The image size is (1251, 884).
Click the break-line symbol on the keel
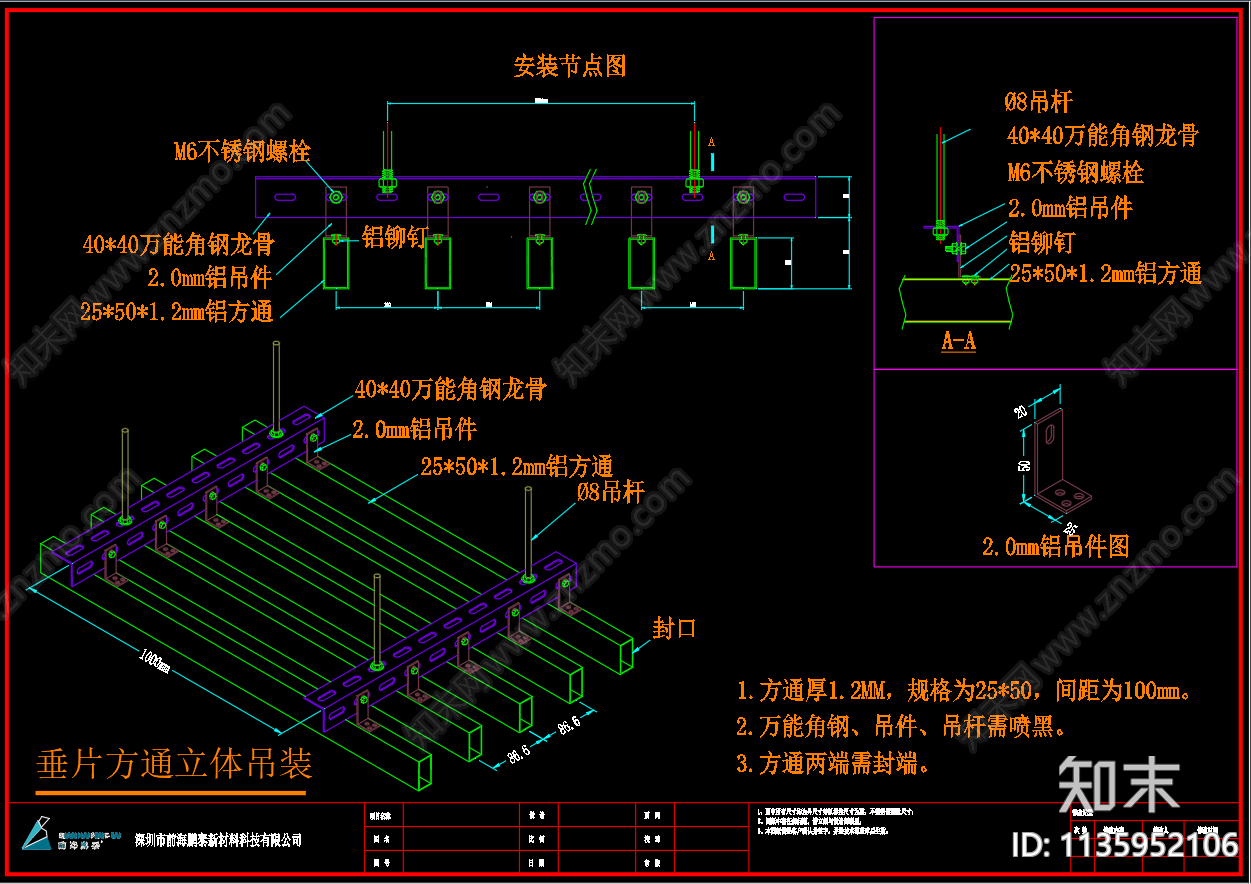(589, 195)
